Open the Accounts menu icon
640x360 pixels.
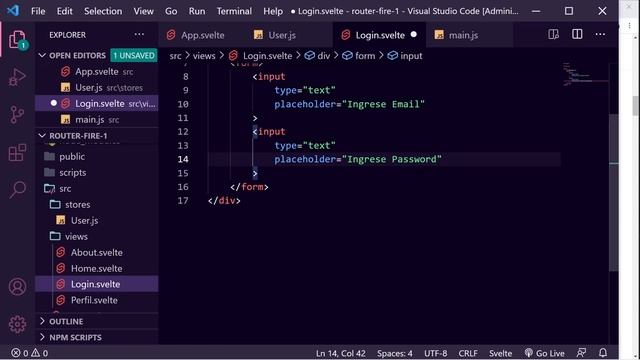(17, 287)
